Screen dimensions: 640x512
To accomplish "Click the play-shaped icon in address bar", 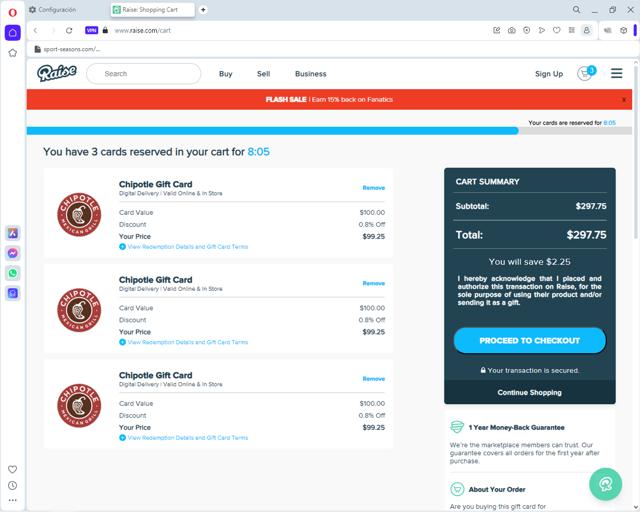I will [x=542, y=30].
